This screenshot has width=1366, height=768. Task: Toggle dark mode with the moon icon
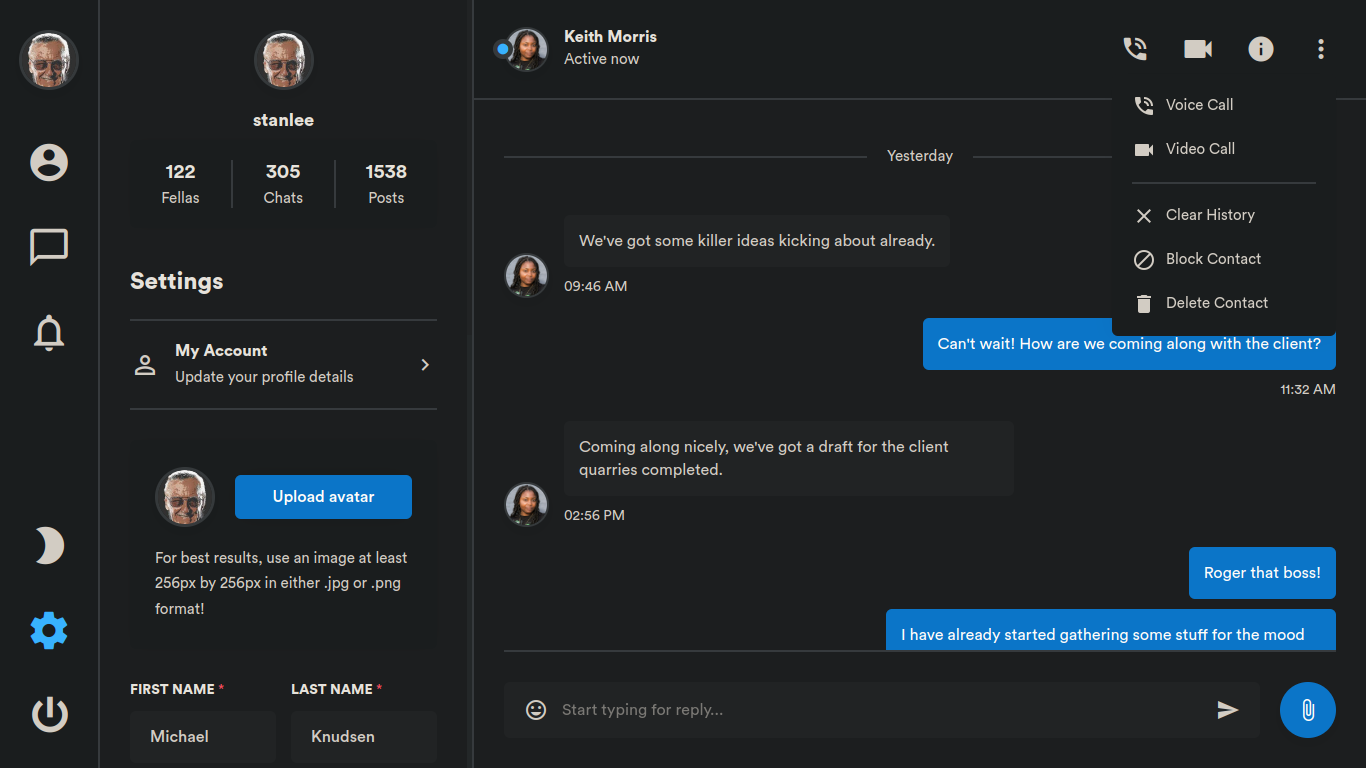tap(49, 546)
